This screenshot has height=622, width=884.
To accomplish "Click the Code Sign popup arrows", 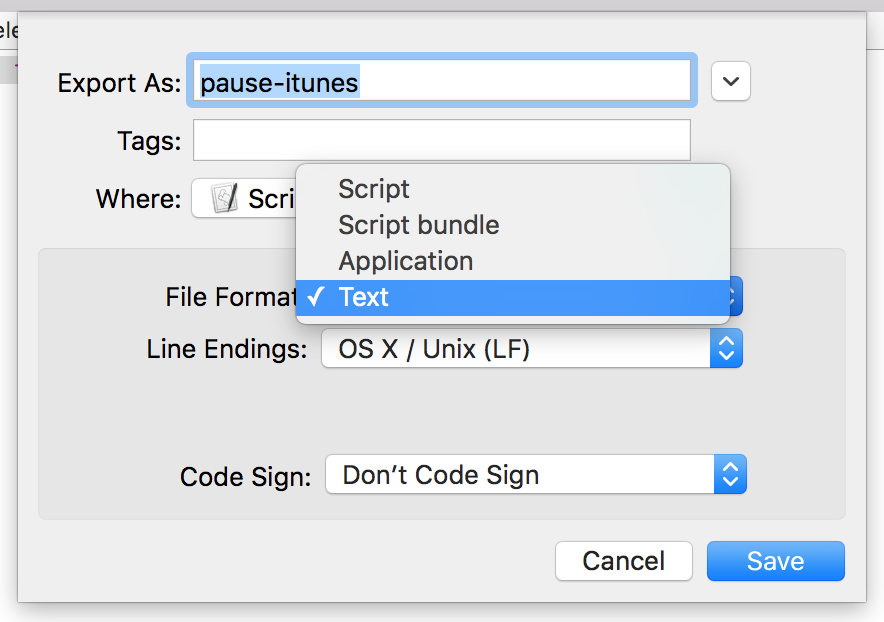I will tap(730, 474).
